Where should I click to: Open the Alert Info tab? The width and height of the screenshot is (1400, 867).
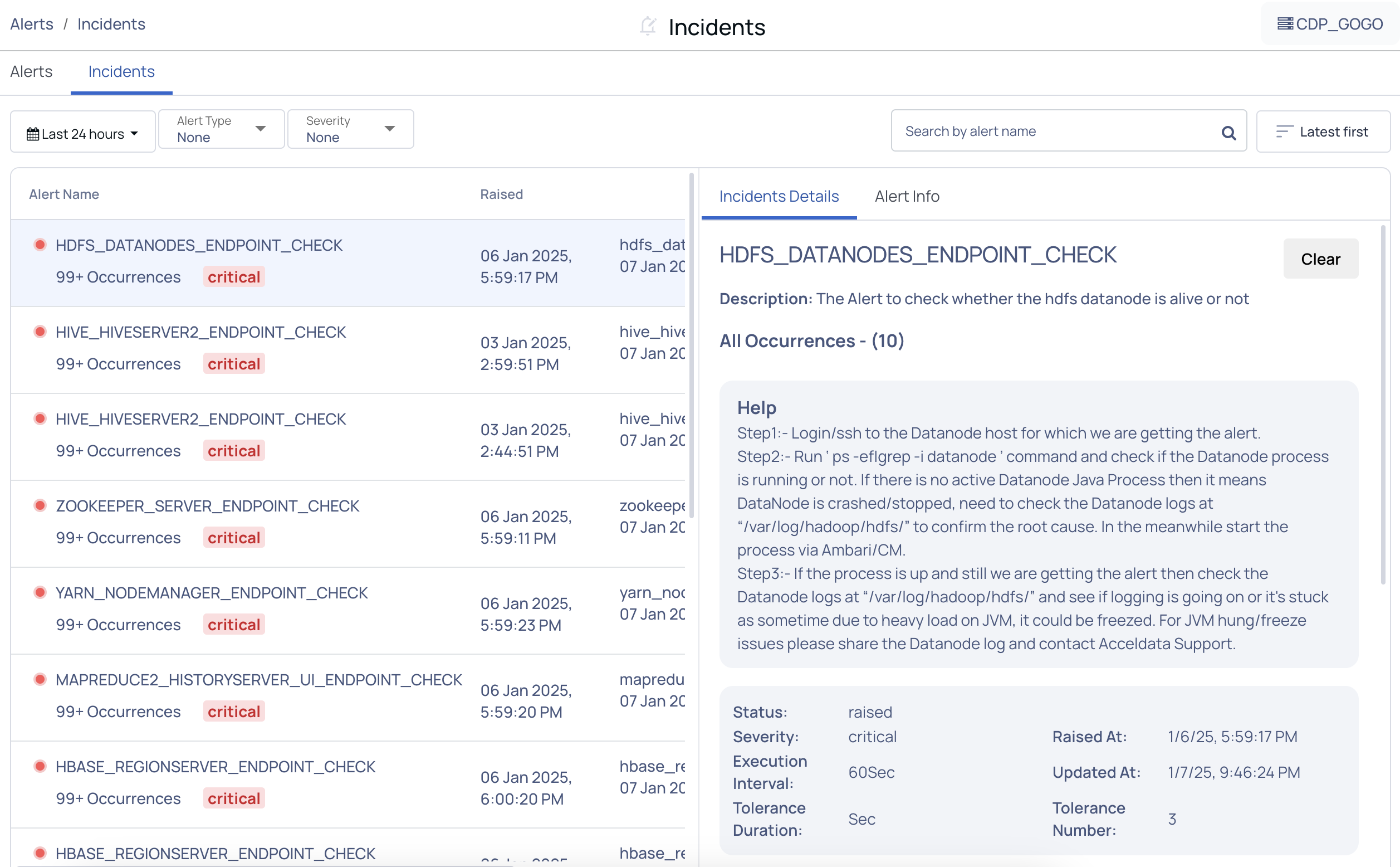pos(907,196)
